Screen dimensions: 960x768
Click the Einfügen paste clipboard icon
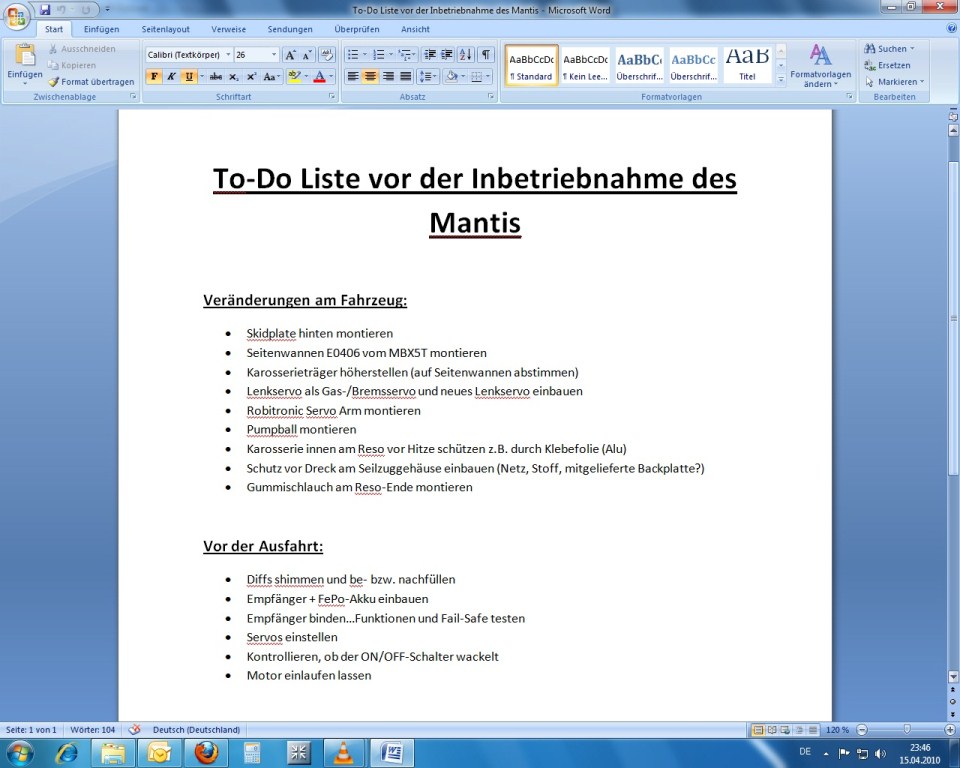(x=24, y=55)
